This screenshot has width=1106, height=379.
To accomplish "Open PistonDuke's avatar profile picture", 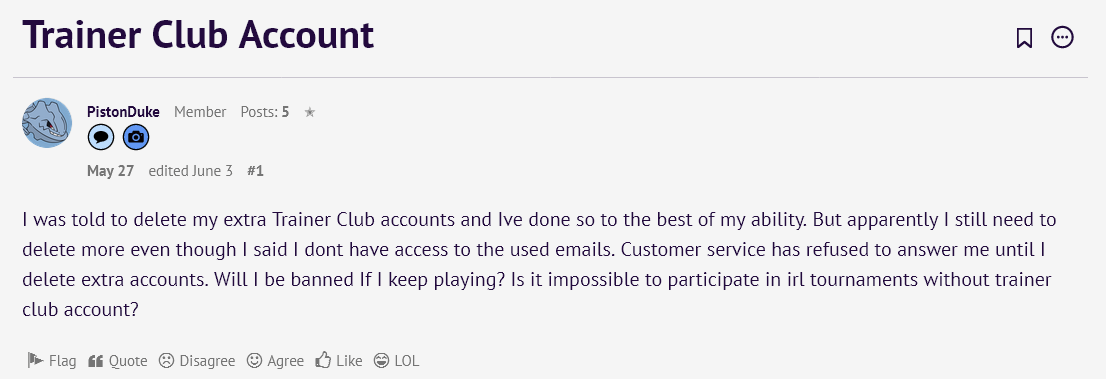I will point(47,123).
